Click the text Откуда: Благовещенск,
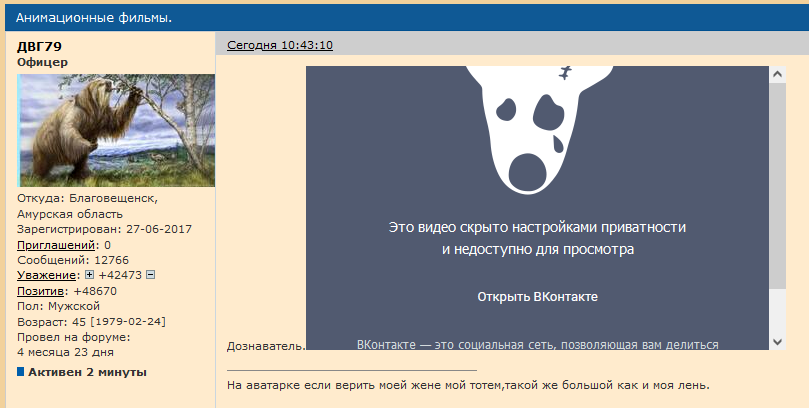 coord(88,199)
